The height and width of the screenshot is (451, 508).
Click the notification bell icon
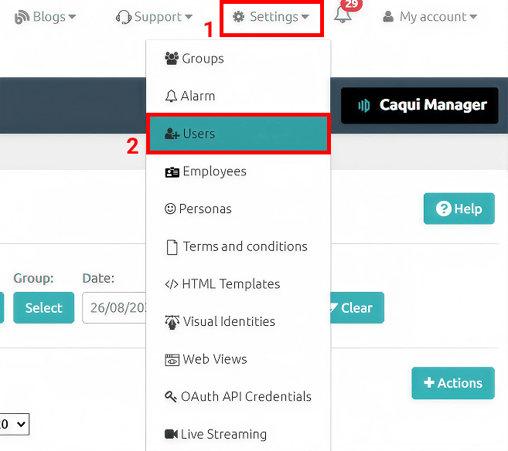(343, 14)
